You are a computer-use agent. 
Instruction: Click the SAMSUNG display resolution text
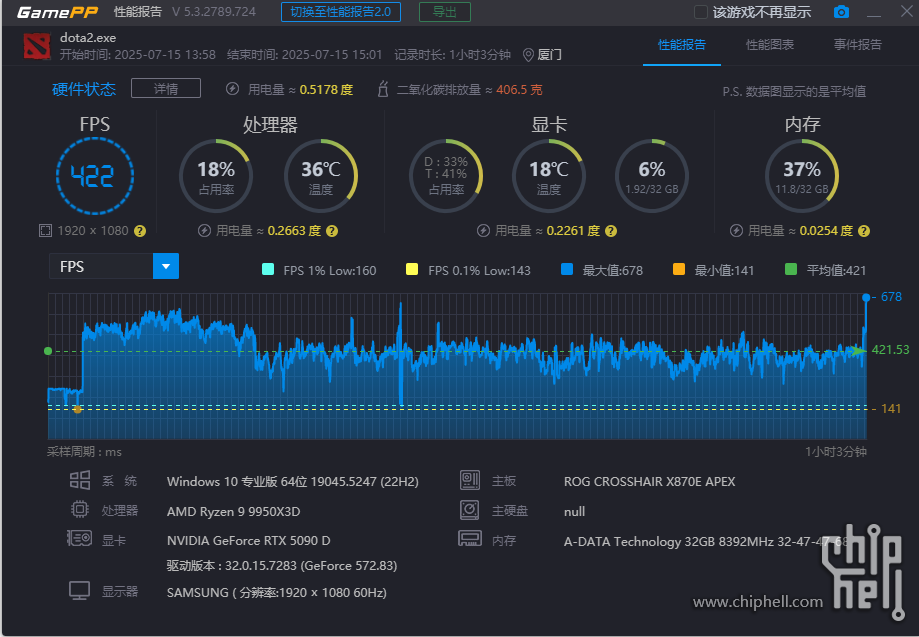pos(277,592)
